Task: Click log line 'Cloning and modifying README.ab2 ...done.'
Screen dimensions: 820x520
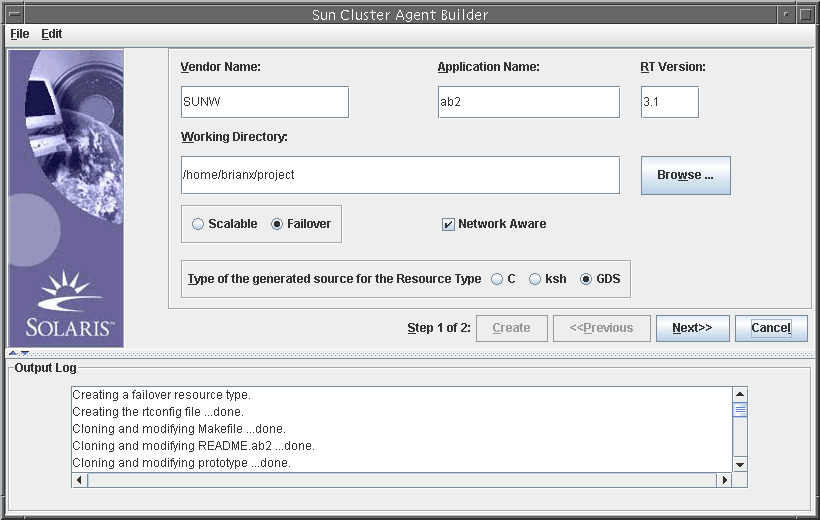Action: [193, 446]
